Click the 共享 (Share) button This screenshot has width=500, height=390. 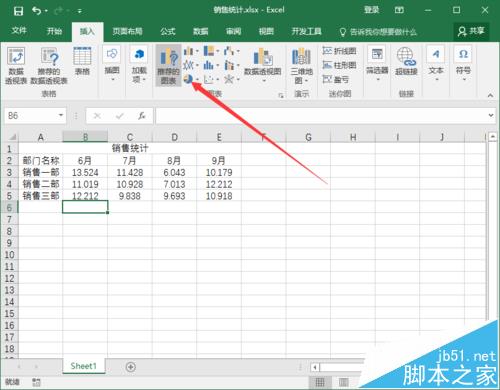pyautogui.click(x=471, y=31)
